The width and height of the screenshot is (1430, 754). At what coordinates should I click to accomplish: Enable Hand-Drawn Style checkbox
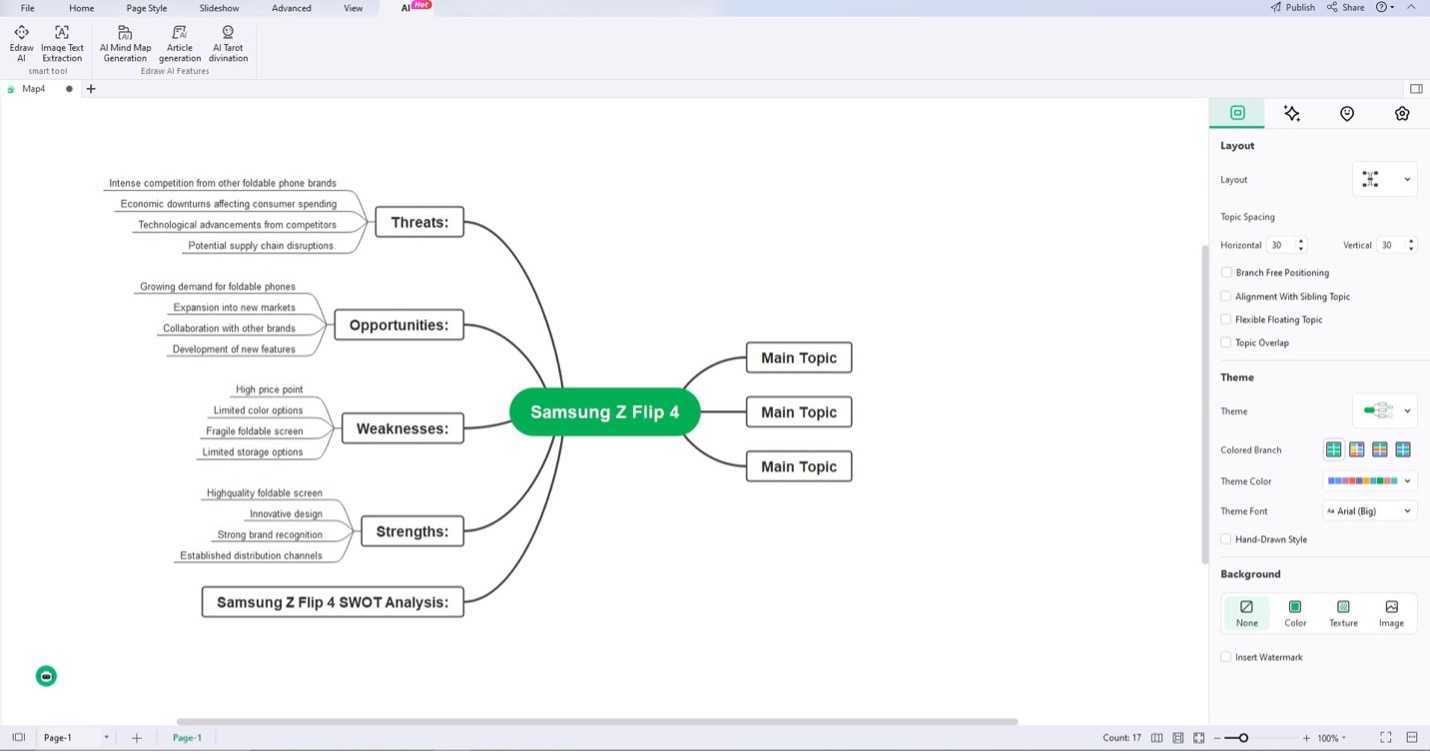pos(1226,540)
